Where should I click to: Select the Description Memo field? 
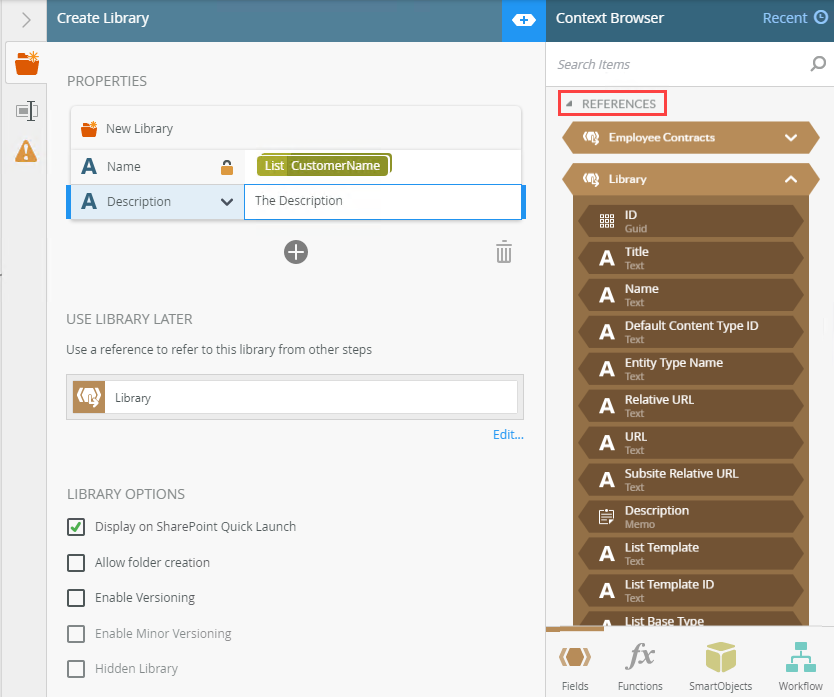point(691,517)
